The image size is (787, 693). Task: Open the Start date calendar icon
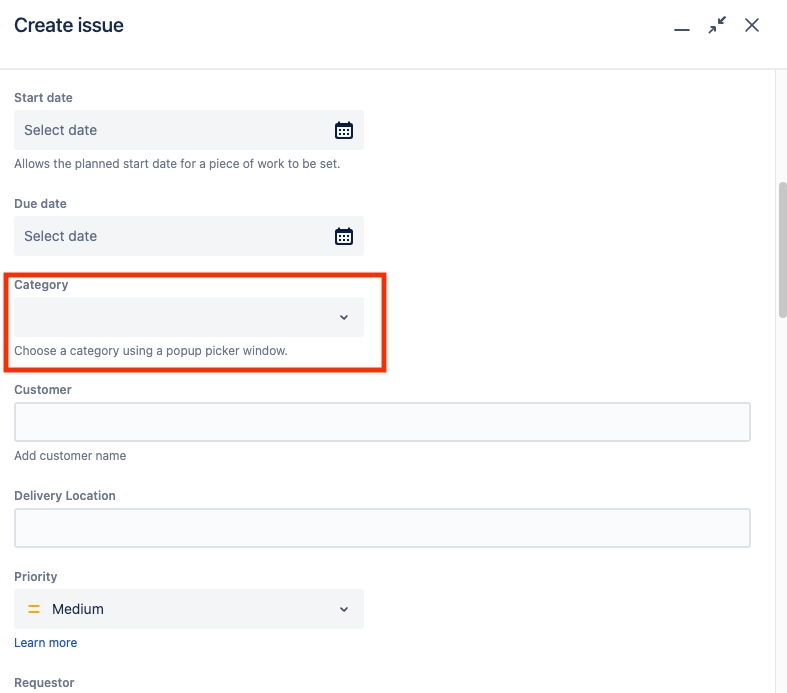[x=344, y=130]
